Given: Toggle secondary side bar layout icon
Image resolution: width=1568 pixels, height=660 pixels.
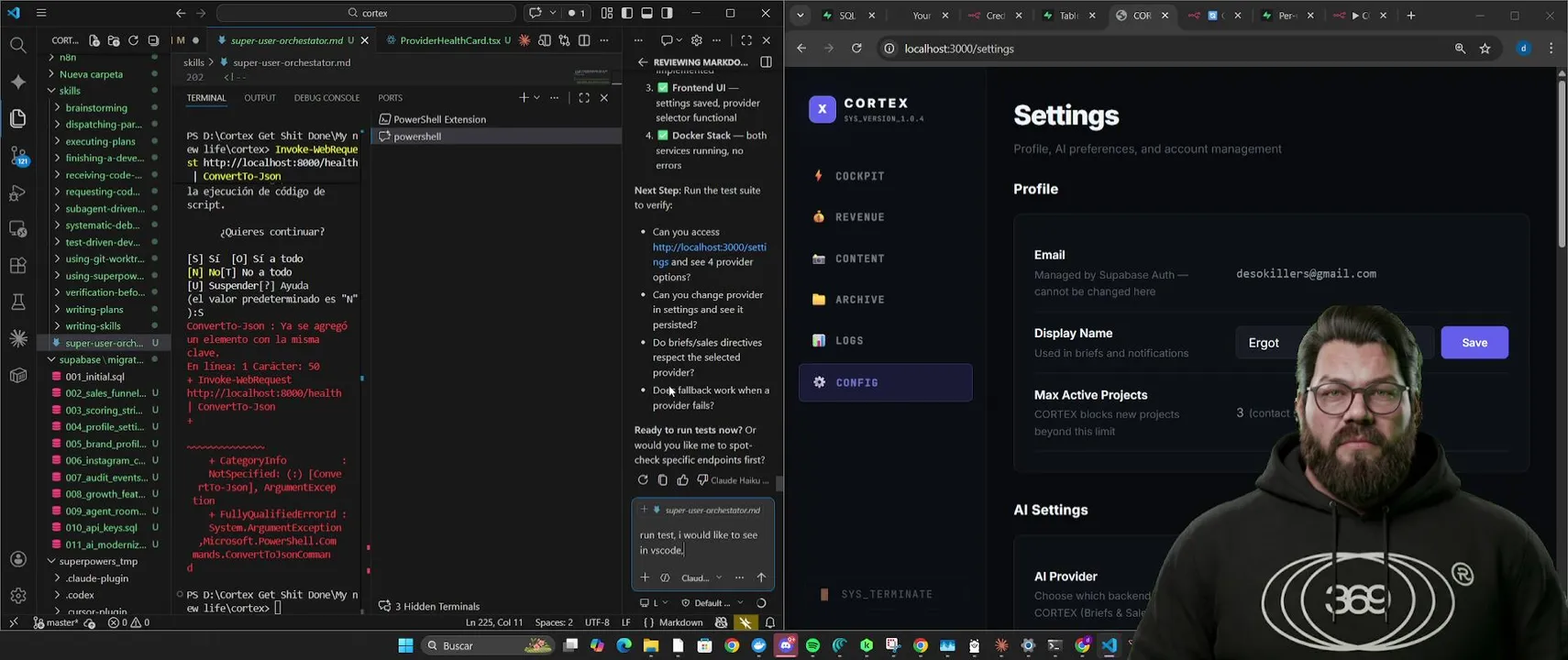Looking at the screenshot, I should tap(668, 13).
